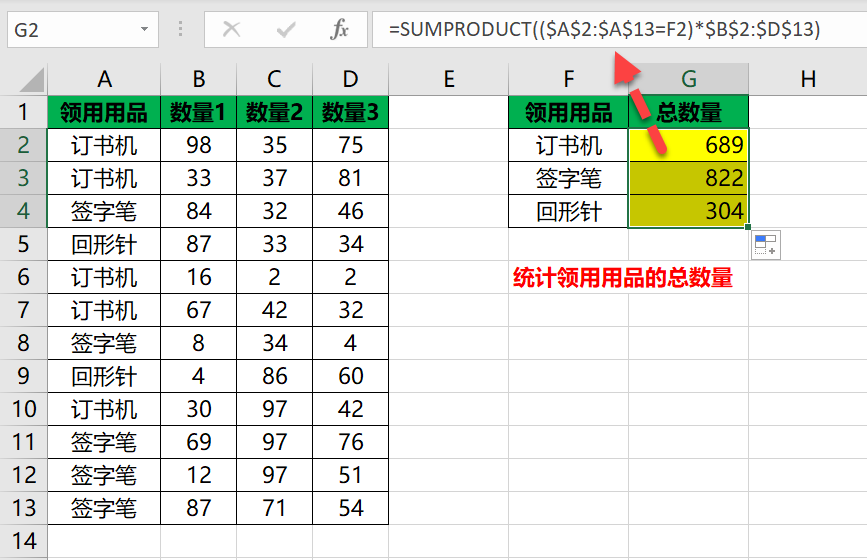This screenshot has width=867, height=560.
Task: Click cell B4 with value 84
Action: click(199, 211)
